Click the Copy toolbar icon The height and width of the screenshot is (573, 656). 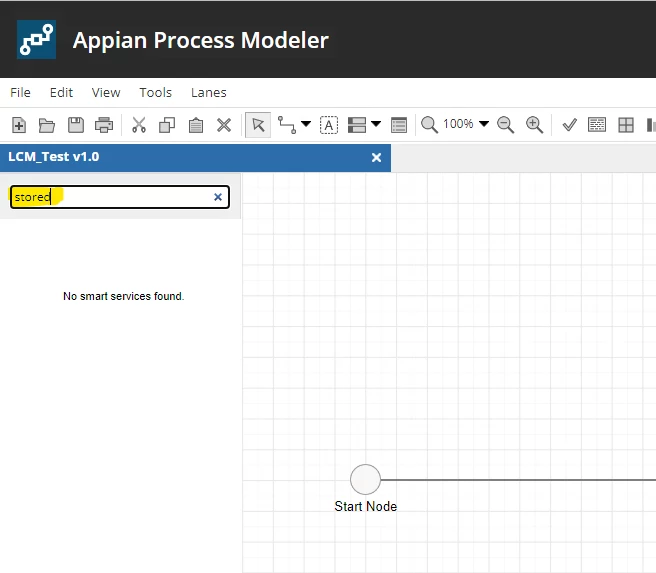click(x=167, y=125)
